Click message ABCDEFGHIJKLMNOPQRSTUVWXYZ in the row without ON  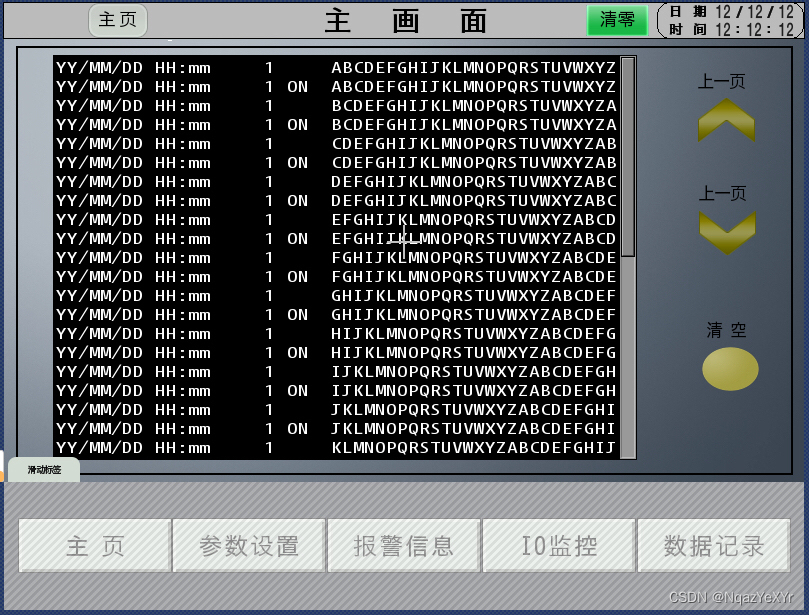click(474, 68)
